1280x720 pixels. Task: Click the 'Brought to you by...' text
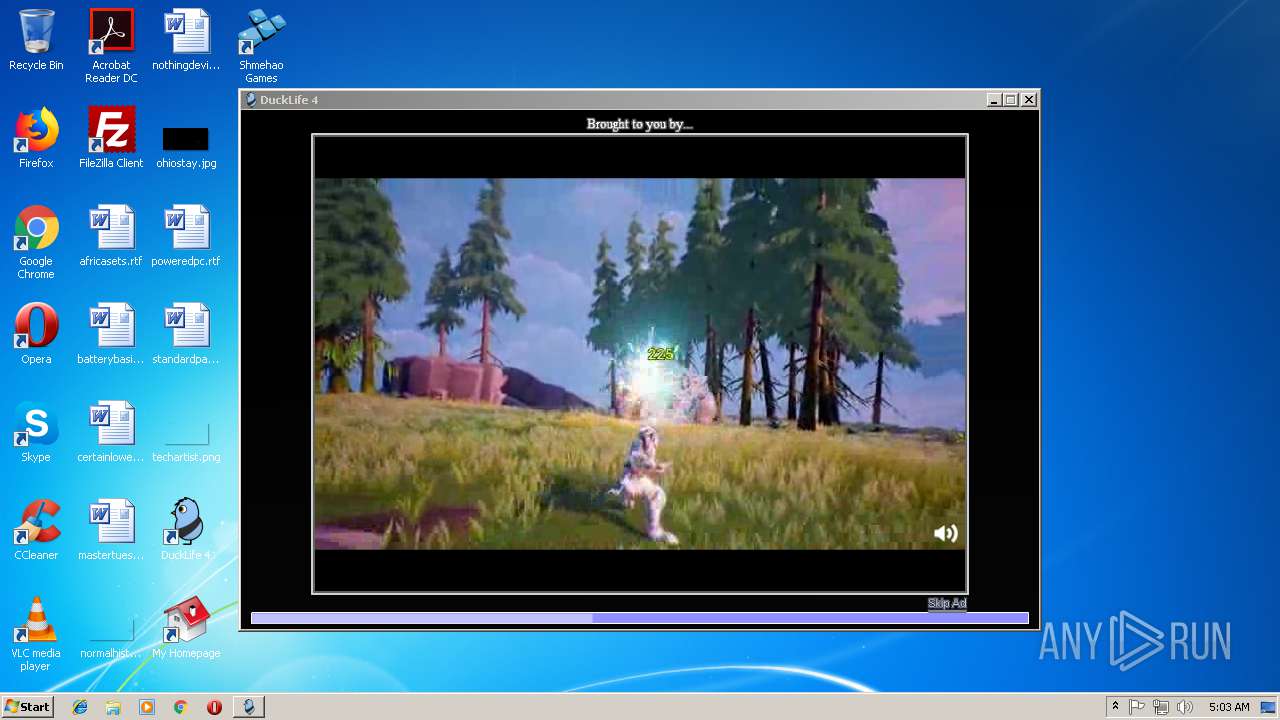[640, 124]
